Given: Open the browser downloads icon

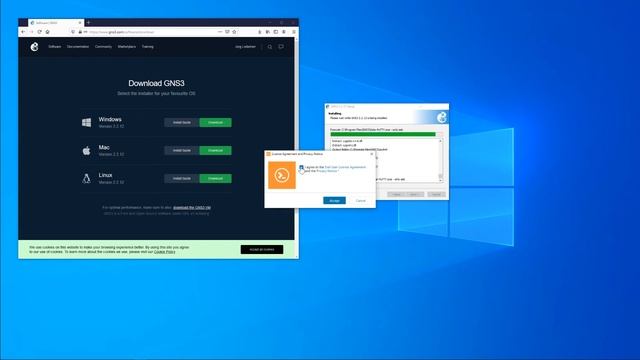Looking at the screenshot, I should 260,32.
